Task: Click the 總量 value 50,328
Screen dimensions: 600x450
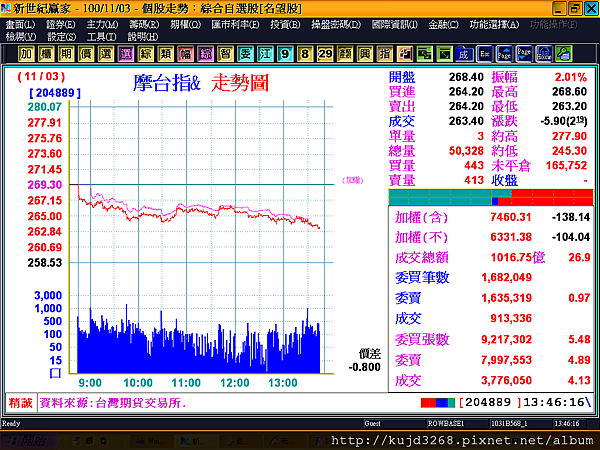Action: (466, 151)
